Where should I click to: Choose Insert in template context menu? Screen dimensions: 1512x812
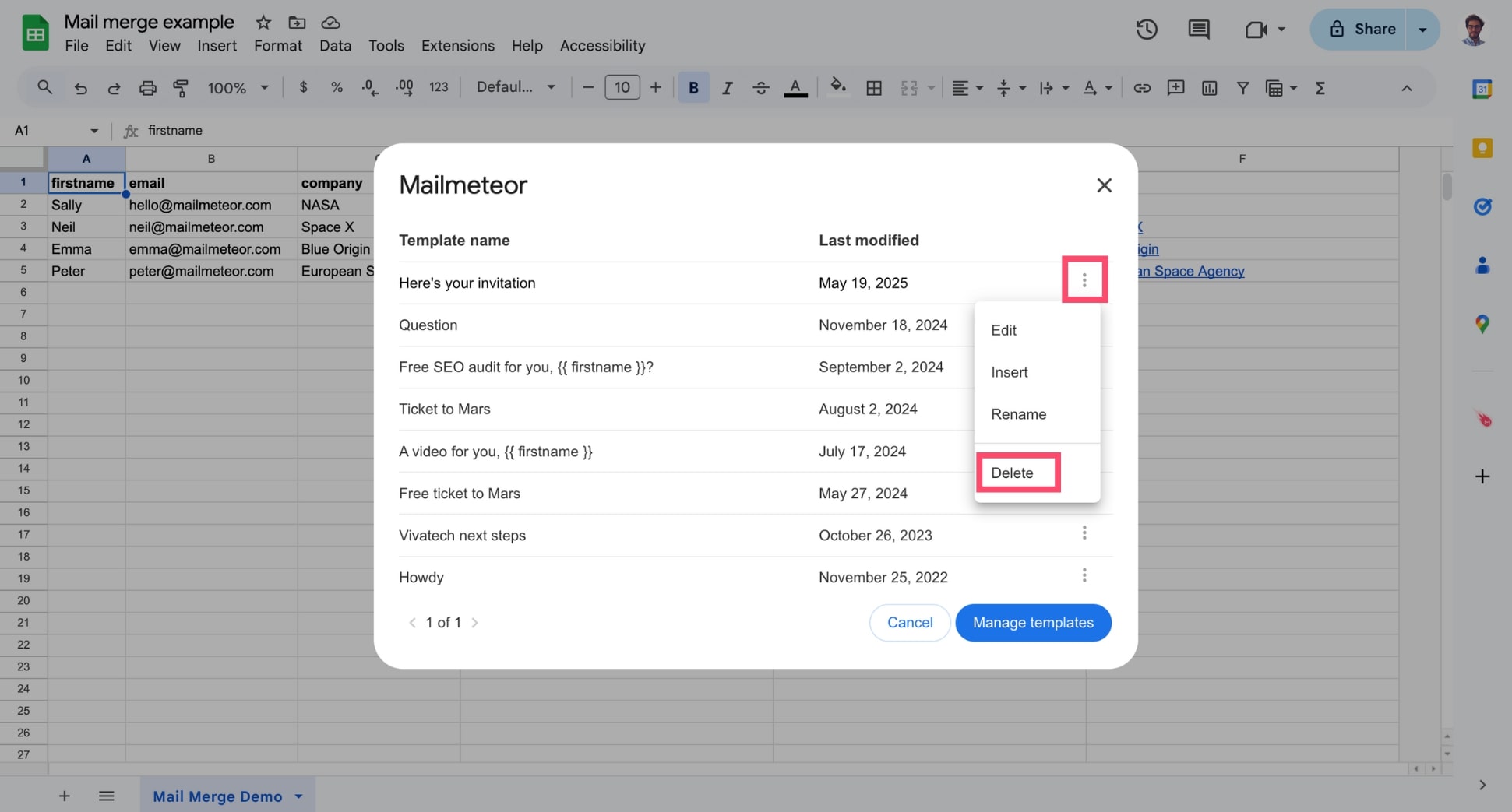[1037, 372]
